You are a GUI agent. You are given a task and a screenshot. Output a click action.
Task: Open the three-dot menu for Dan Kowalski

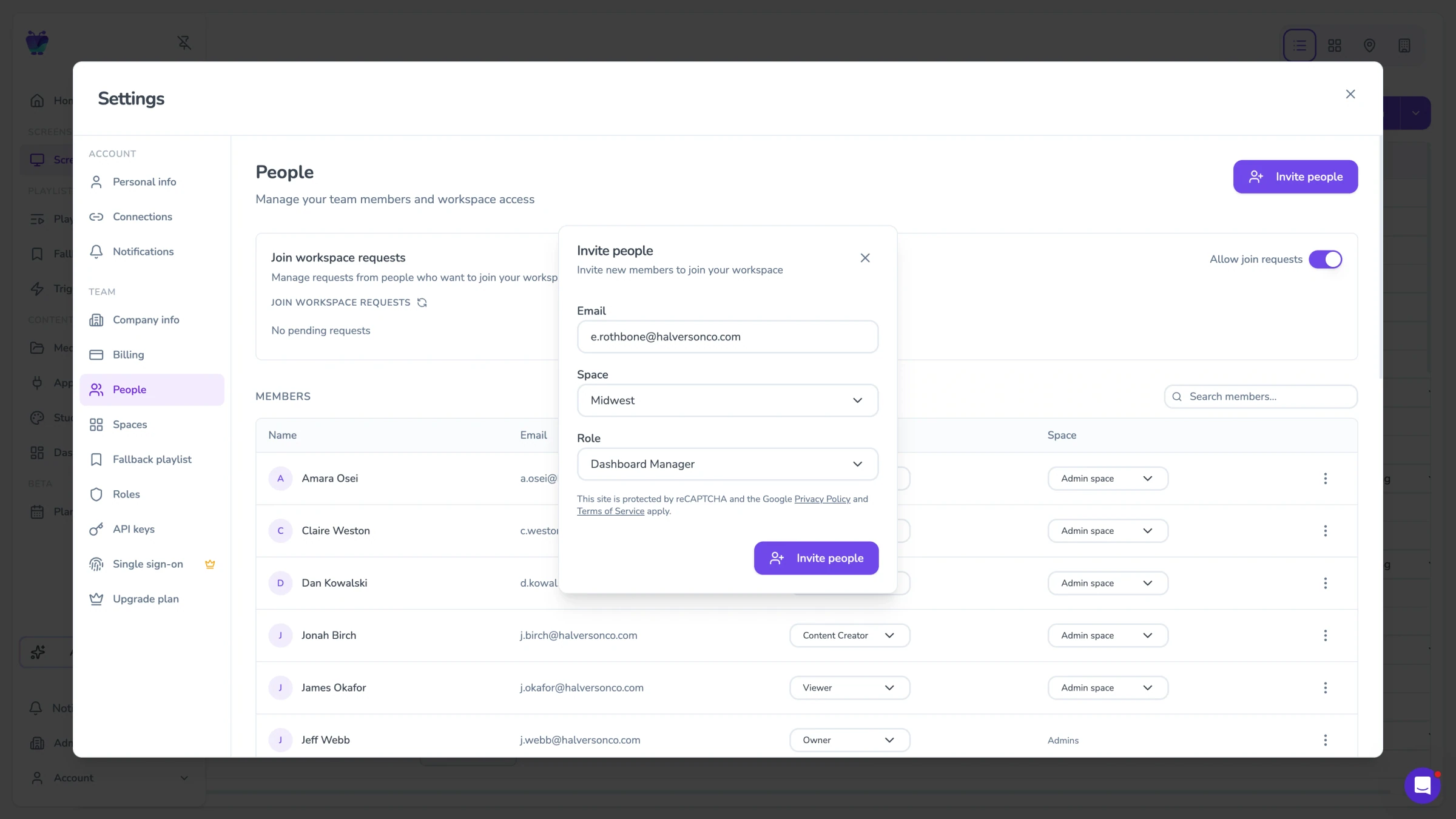click(x=1326, y=583)
